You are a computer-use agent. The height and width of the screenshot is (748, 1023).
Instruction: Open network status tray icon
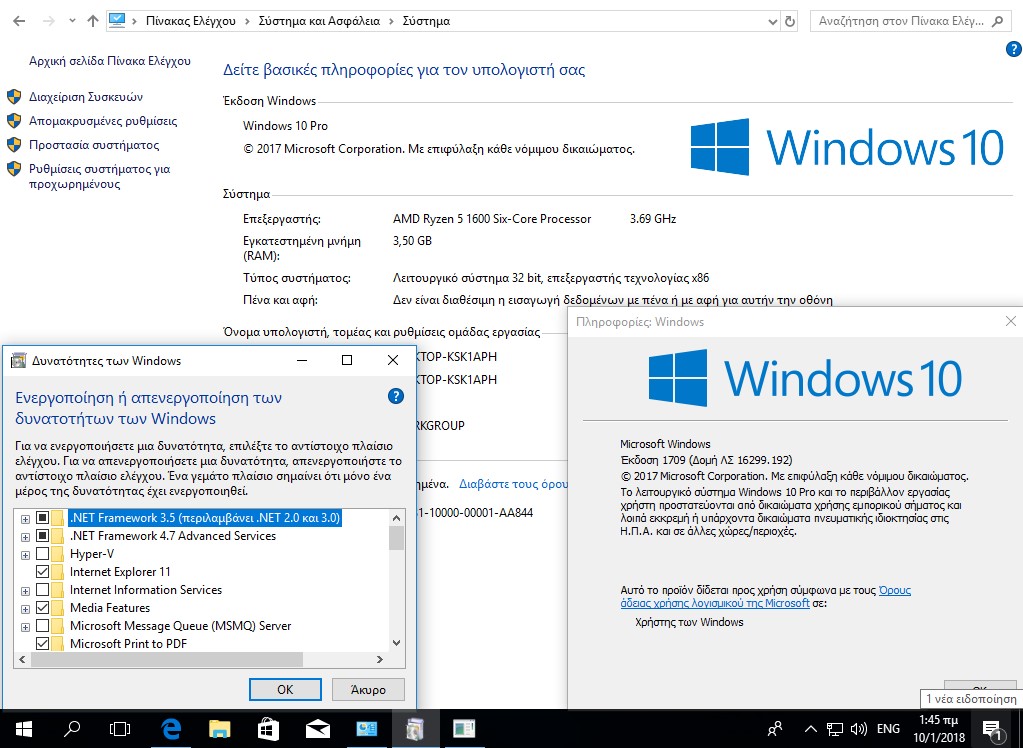[x=834, y=728]
